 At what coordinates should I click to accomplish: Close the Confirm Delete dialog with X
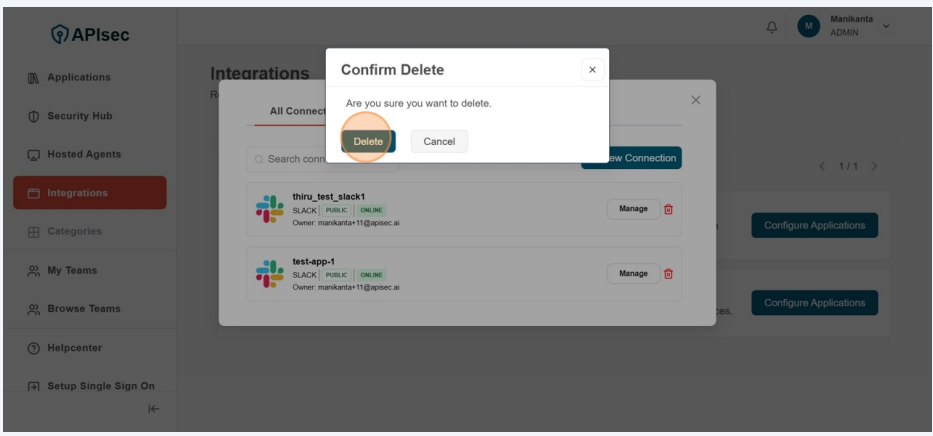592,70
